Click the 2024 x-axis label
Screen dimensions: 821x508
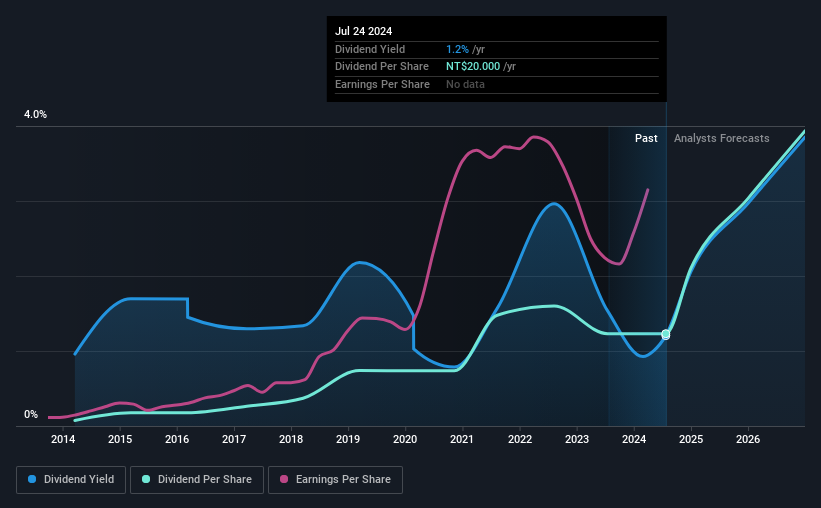[634, 439]
